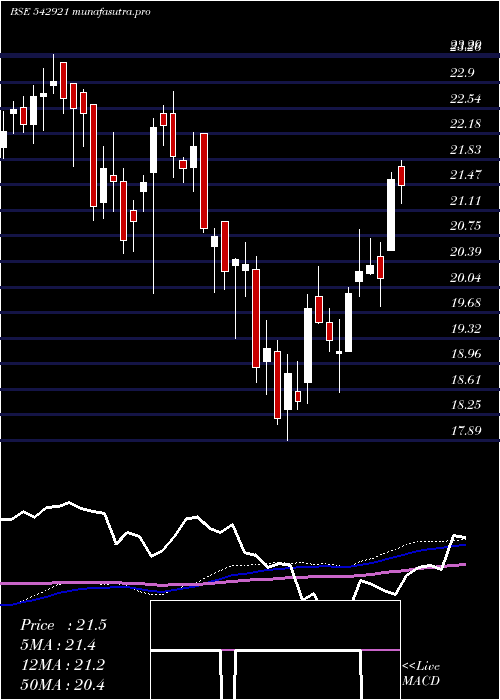Select the last red candlestick on the right

[x=401, y=176]
